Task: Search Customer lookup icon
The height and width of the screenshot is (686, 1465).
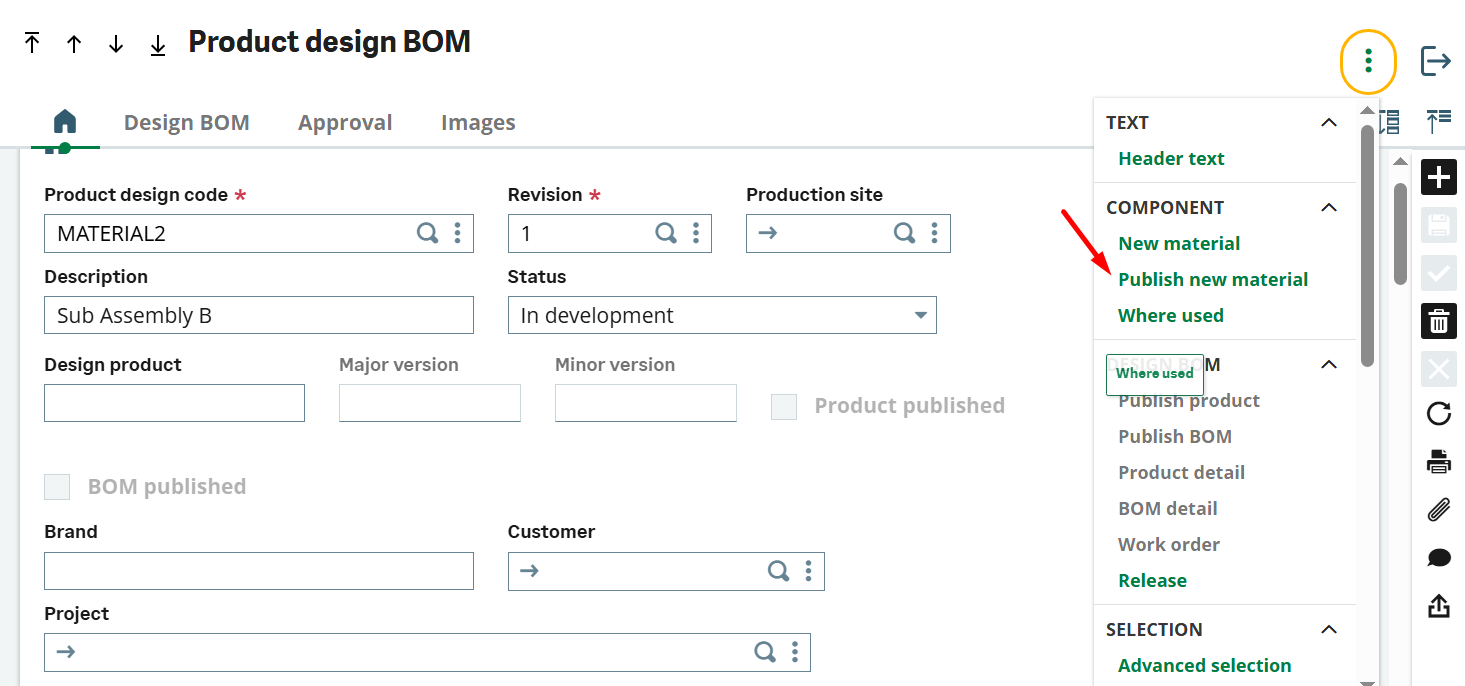Action: pos(778,571)
